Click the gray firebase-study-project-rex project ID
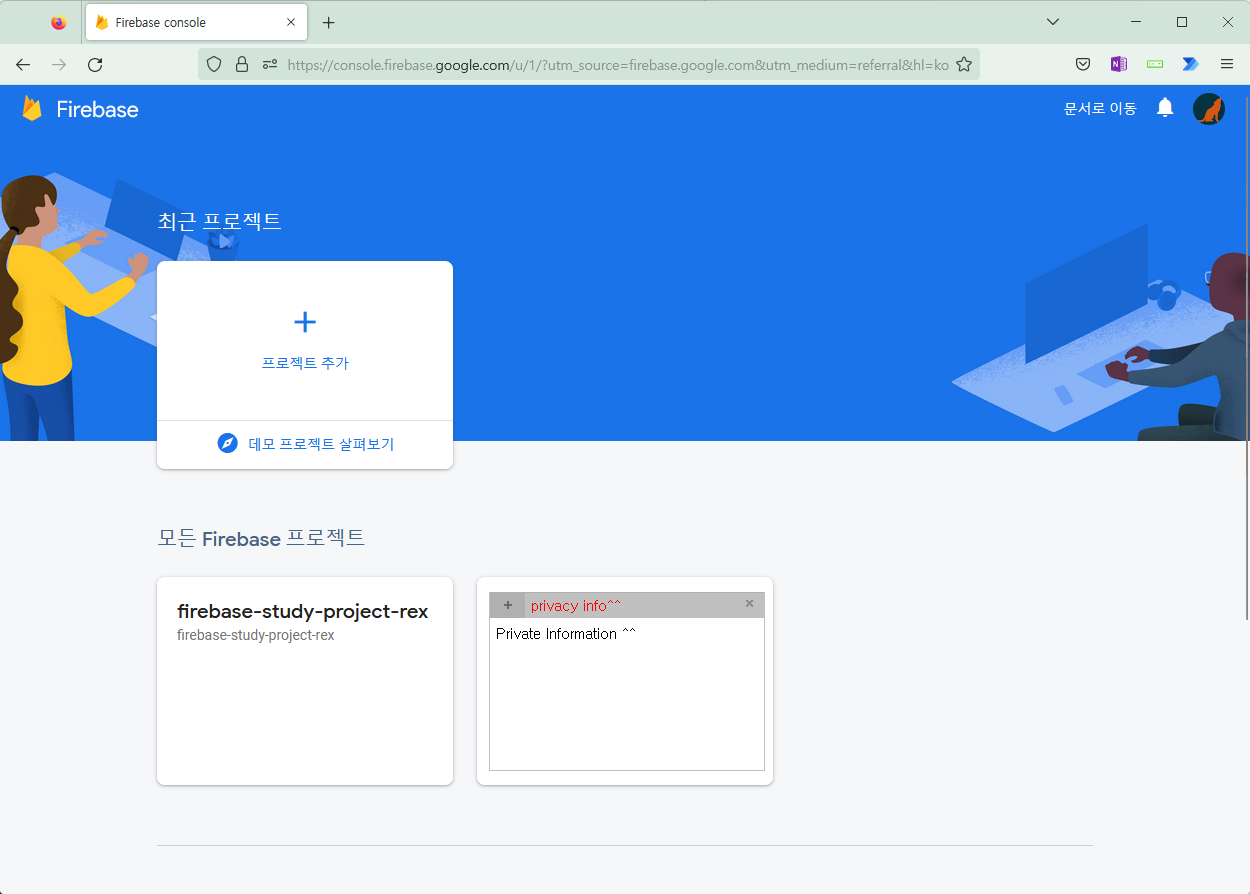 click(256, 635)
